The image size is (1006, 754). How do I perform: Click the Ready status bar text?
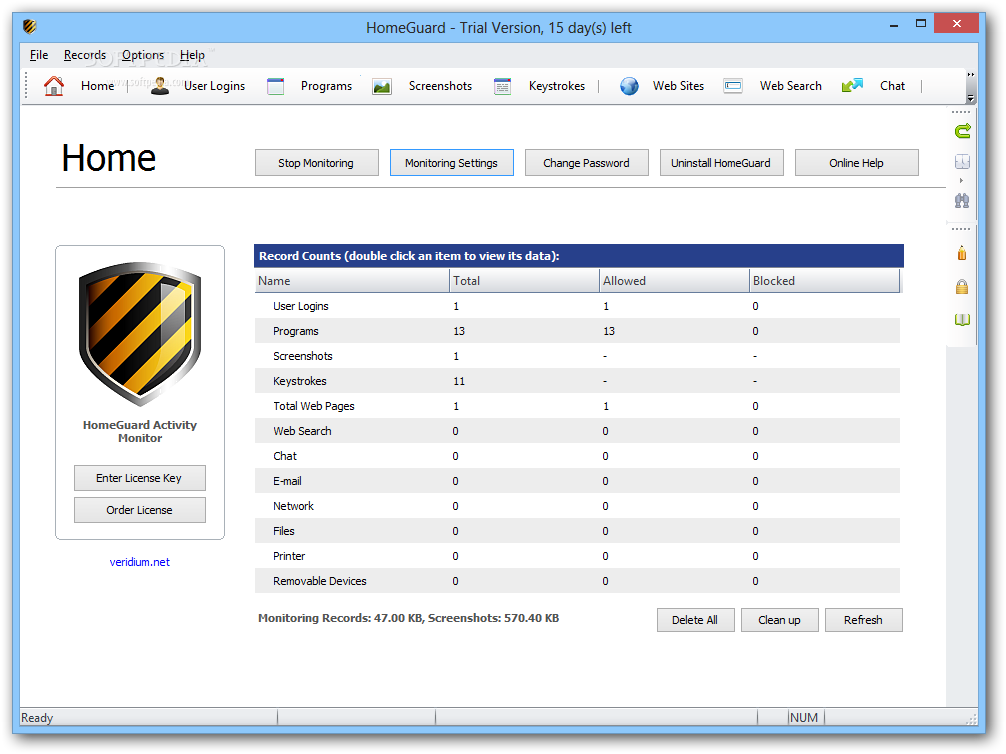pyautogui.click(x=37, y=717)
